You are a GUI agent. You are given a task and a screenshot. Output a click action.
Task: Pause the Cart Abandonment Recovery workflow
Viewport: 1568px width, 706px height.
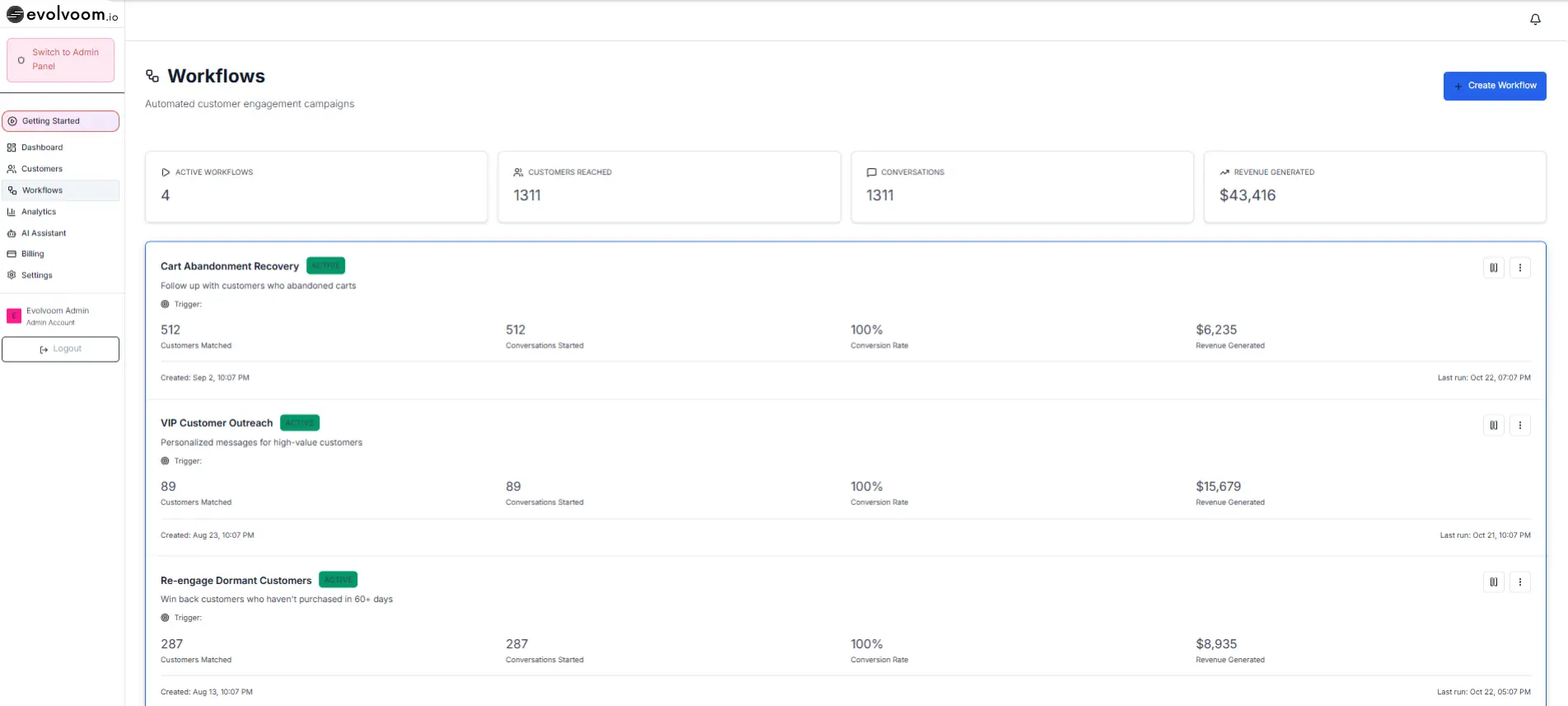[1494, 268]
